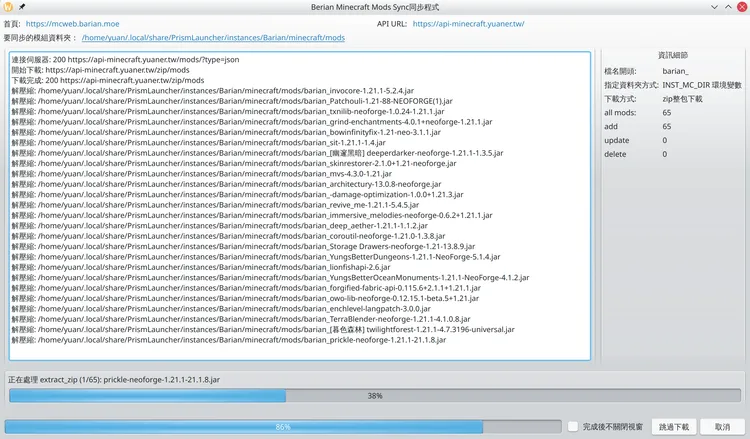750x439 pixels.
Task: Click the app icon in the title bar
Action: pos(10,7)
